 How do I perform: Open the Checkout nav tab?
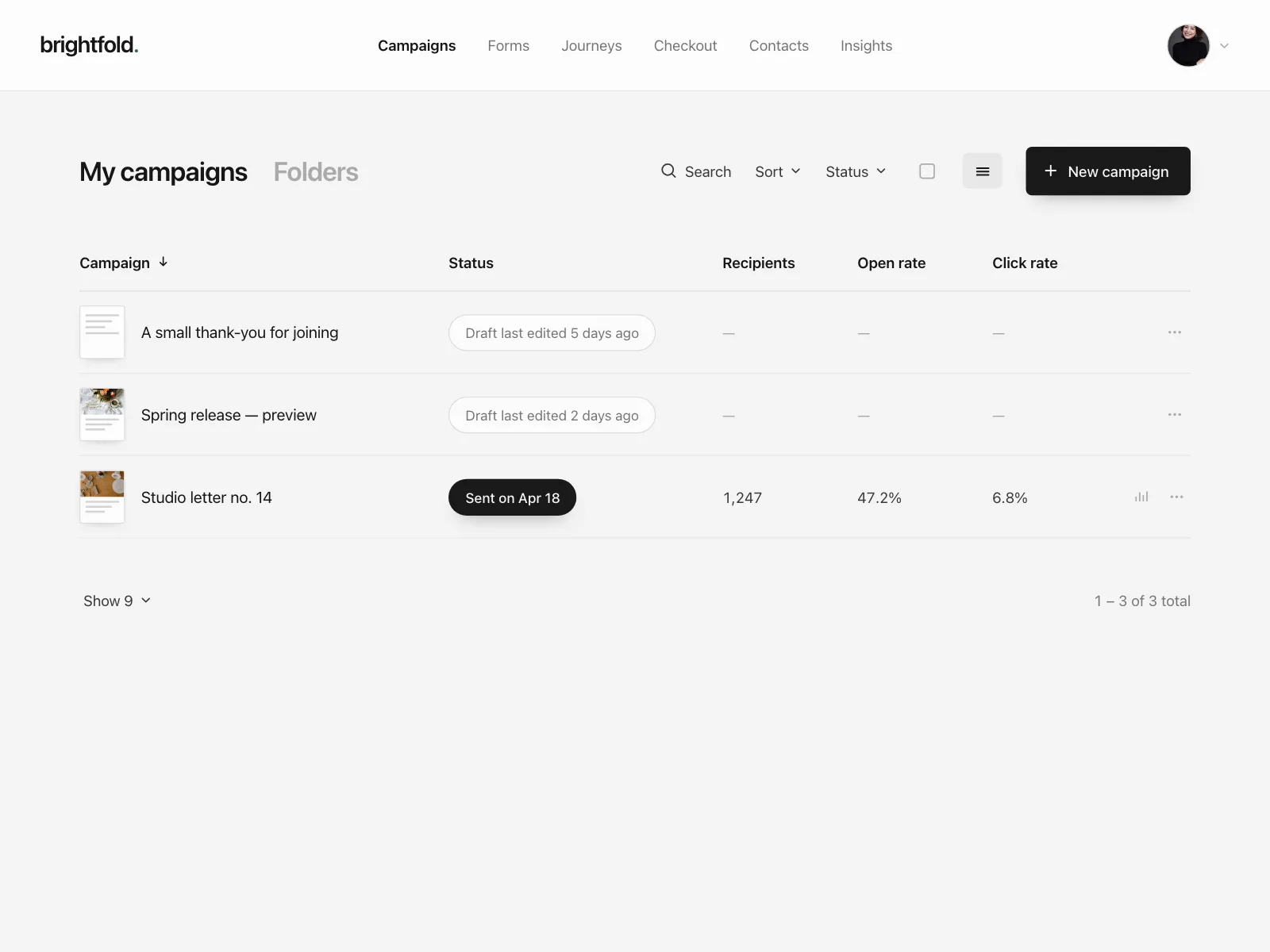pos(685,45)
